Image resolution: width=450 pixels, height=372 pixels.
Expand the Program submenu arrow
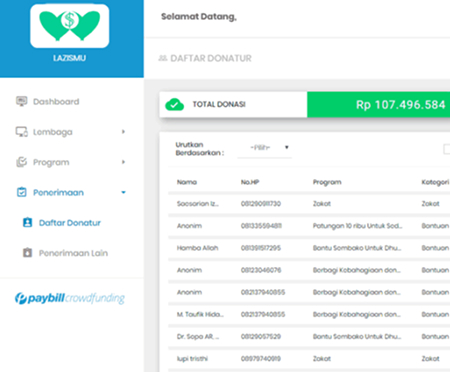coord(123,162)
